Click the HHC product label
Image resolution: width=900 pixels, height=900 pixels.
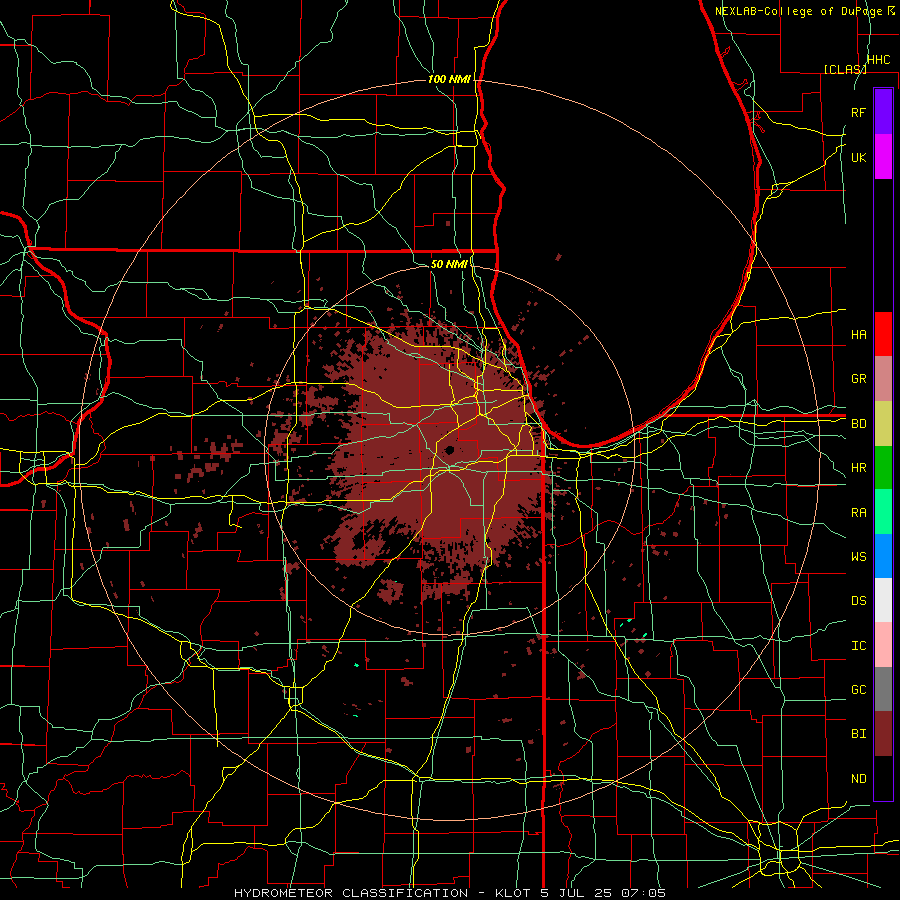878,60
